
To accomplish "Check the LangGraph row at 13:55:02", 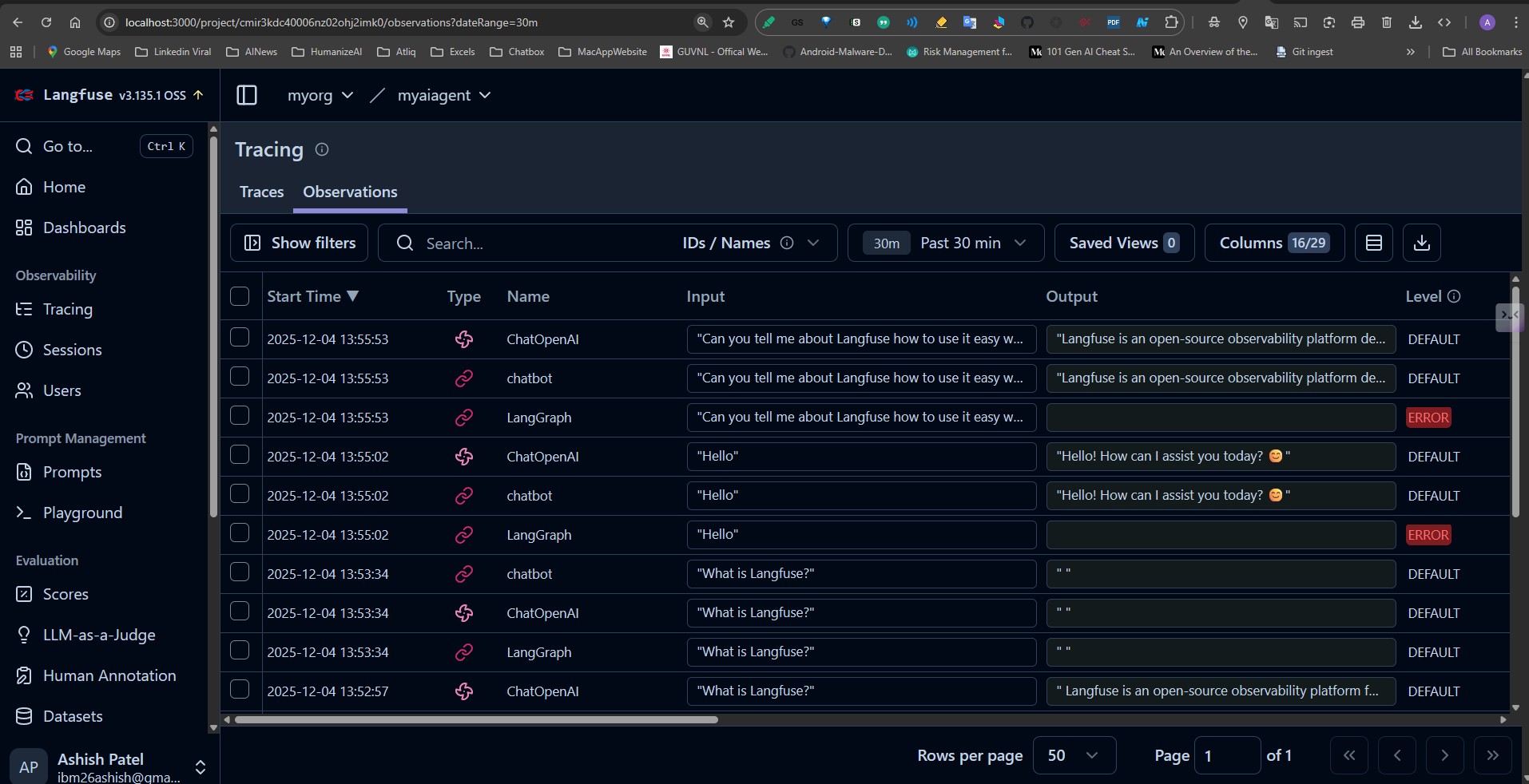I will [x=240, y=533].
